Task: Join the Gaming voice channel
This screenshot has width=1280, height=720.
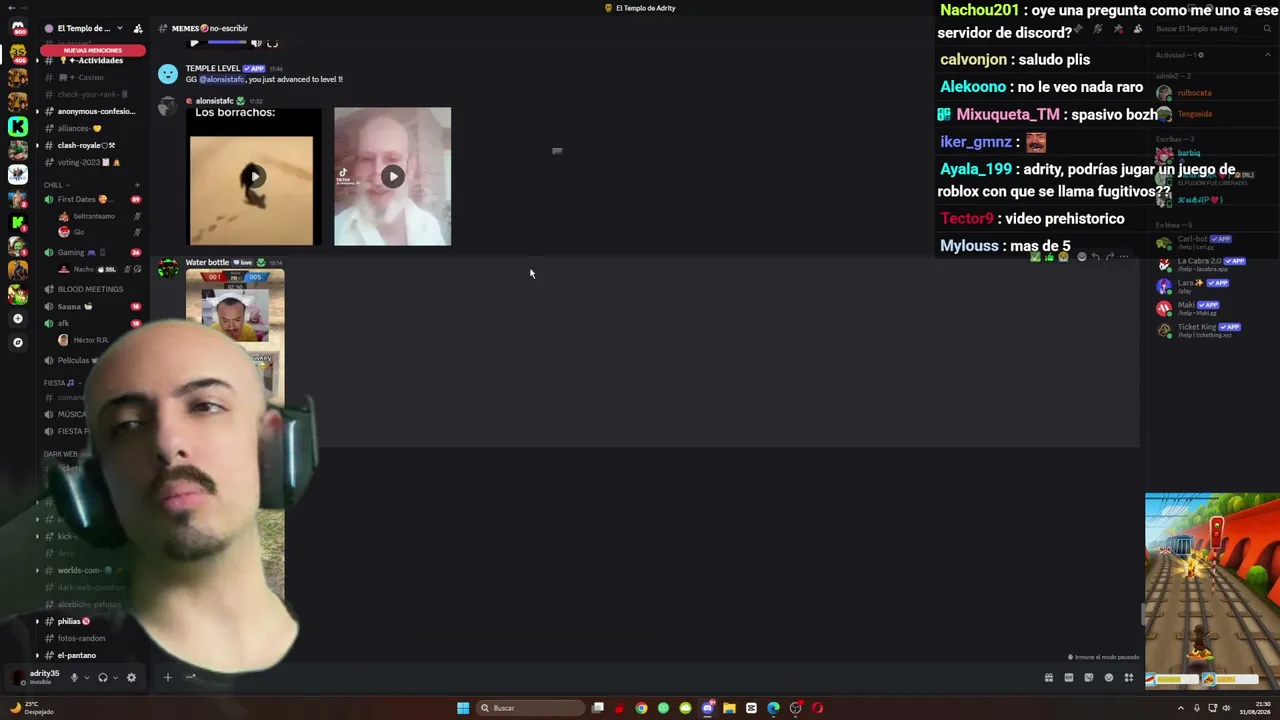Action: click(x=91, y=252)
